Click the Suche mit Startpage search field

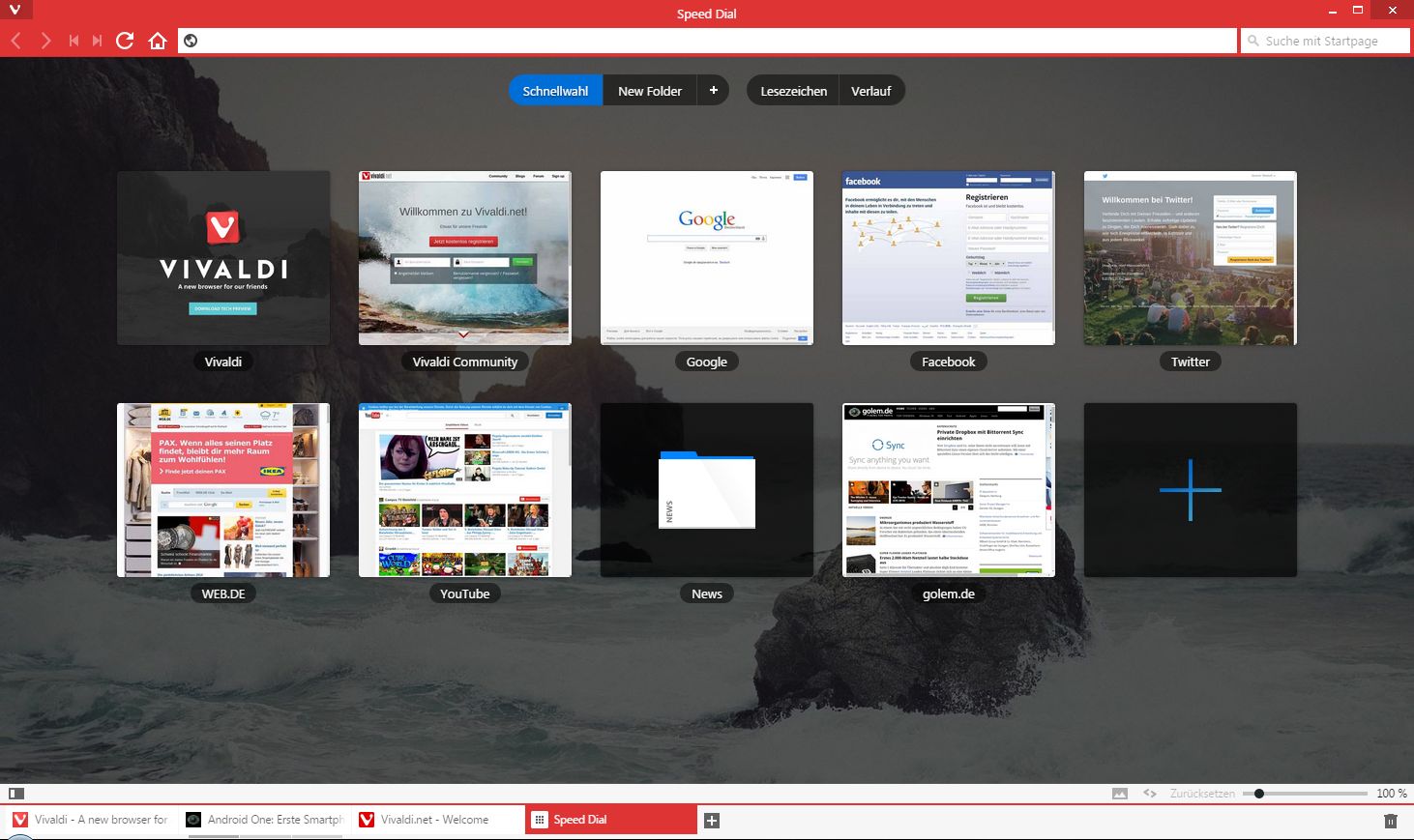pyautogui.click(x=1325, y=41)
